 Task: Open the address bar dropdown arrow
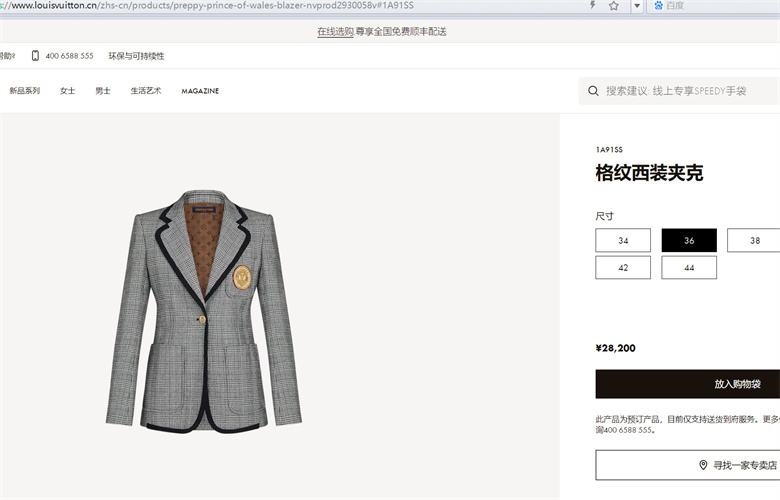point(637,6)
